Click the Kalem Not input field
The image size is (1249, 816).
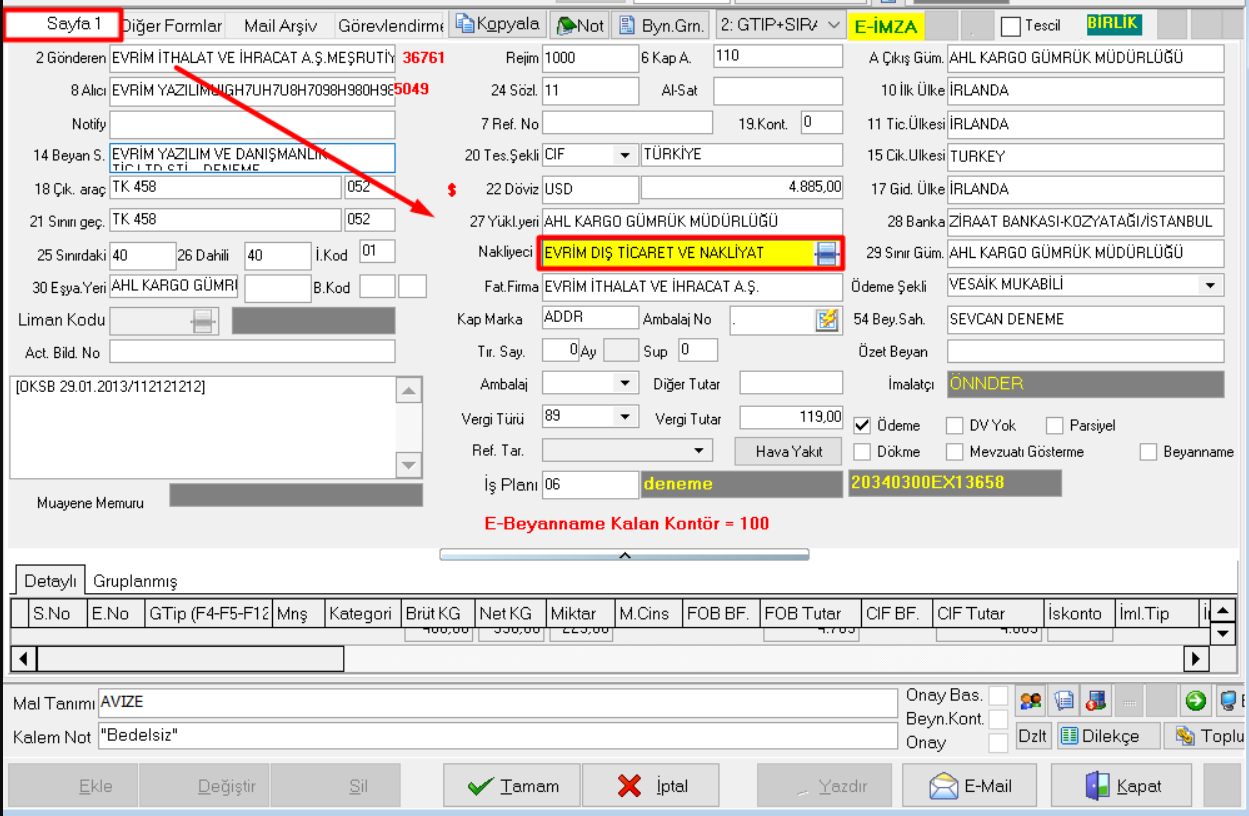(498, 736)
